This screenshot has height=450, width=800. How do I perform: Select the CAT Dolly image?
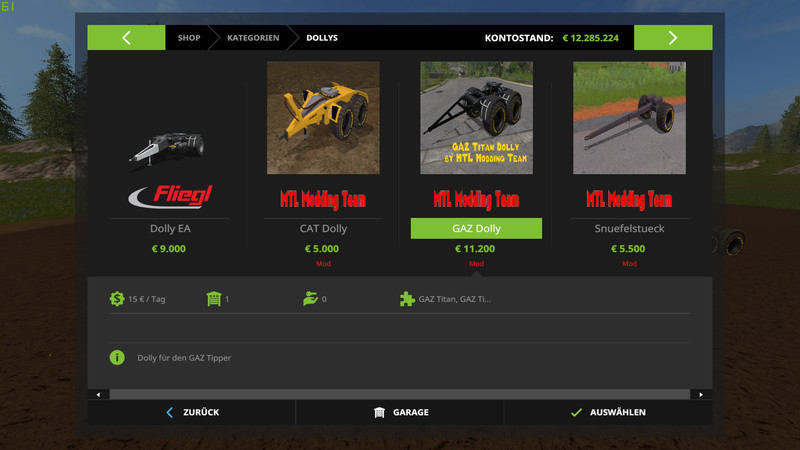click(322, 118)
